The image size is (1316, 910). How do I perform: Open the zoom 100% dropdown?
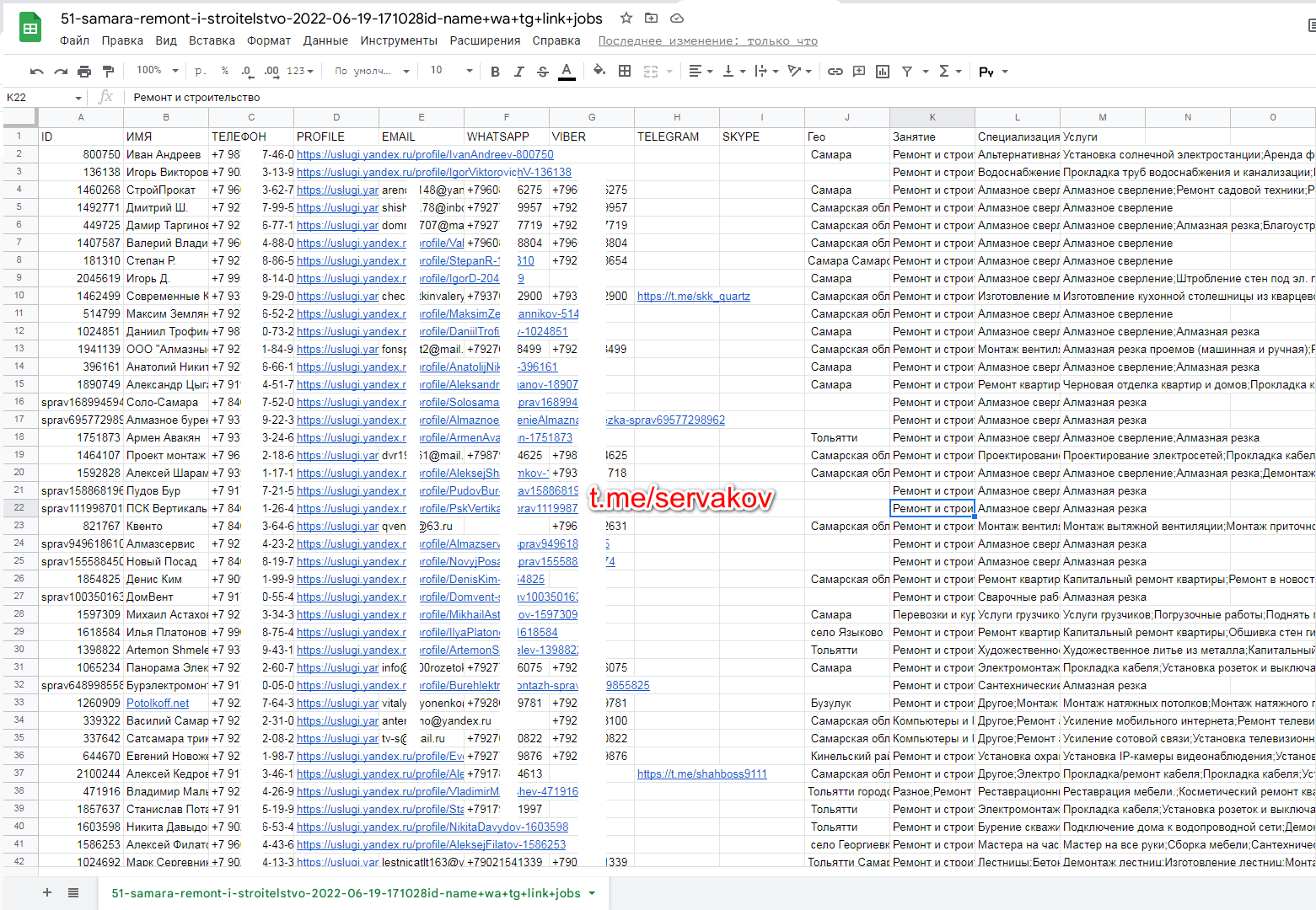pyautogui.click(x=157, y=71)
